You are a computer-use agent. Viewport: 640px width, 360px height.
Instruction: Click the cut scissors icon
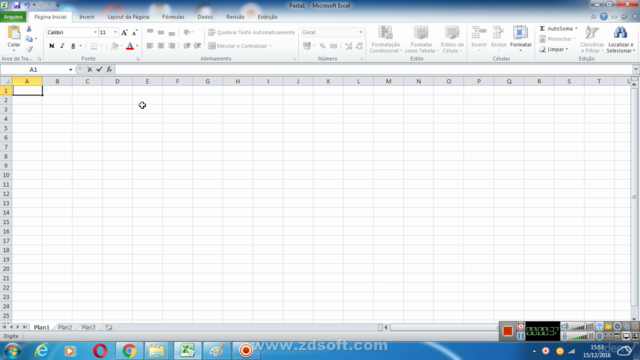(x=29, y=29)
